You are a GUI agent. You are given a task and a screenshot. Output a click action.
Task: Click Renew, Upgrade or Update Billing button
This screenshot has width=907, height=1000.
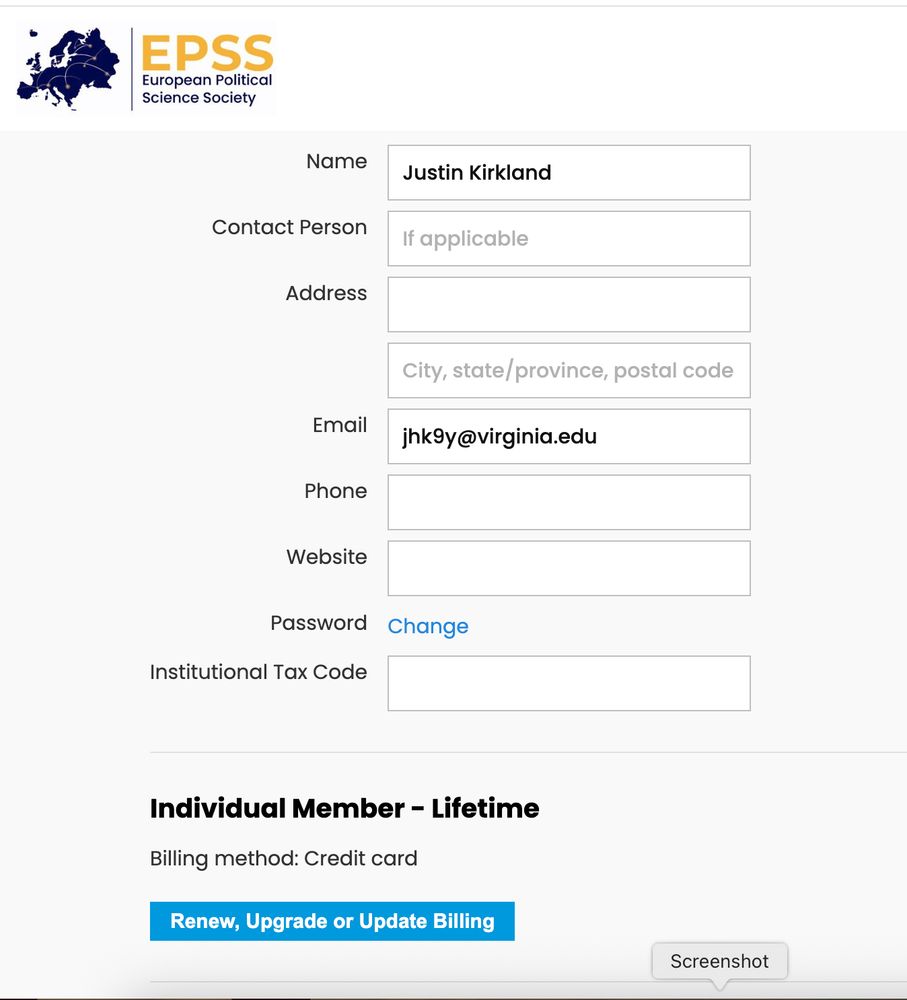(332, 921)
